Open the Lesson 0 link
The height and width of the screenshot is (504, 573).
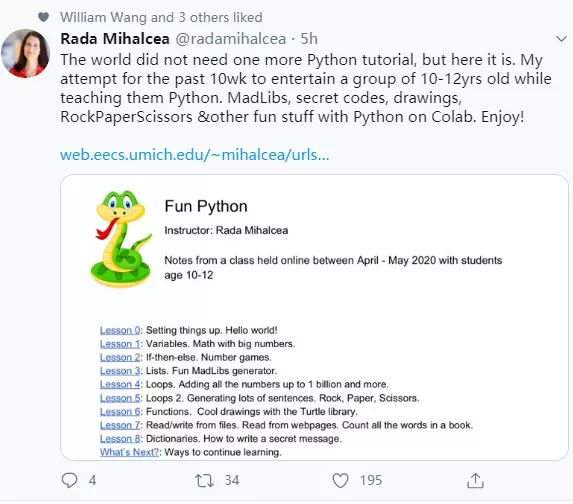pos(120,330)
